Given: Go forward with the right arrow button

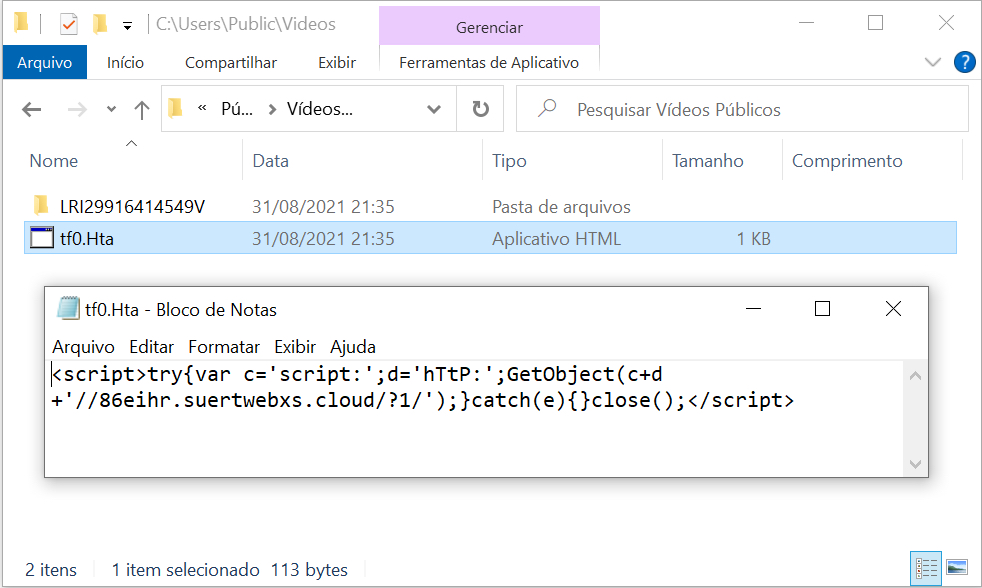Looking at the screenshot, I should coord(77,110).
